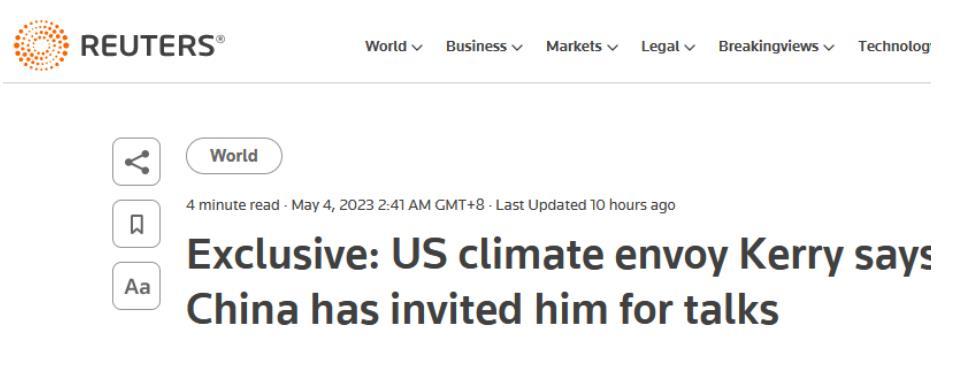Expand the chevron next to Markets
Image resolution: width=953 pixels, height=380 pixels.
(x=613, y=47)
